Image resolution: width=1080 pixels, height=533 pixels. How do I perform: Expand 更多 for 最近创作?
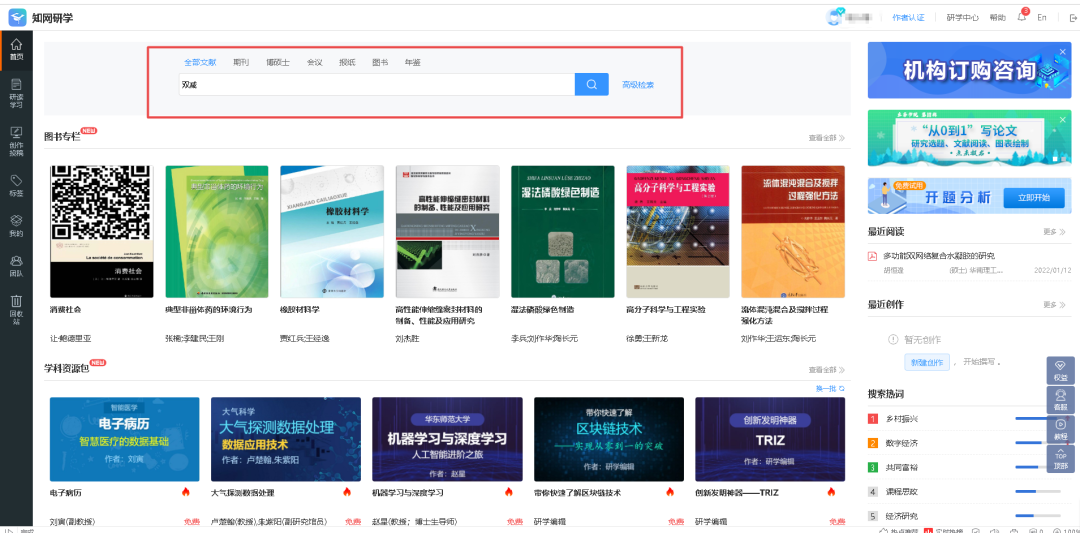click(1055, 304)
